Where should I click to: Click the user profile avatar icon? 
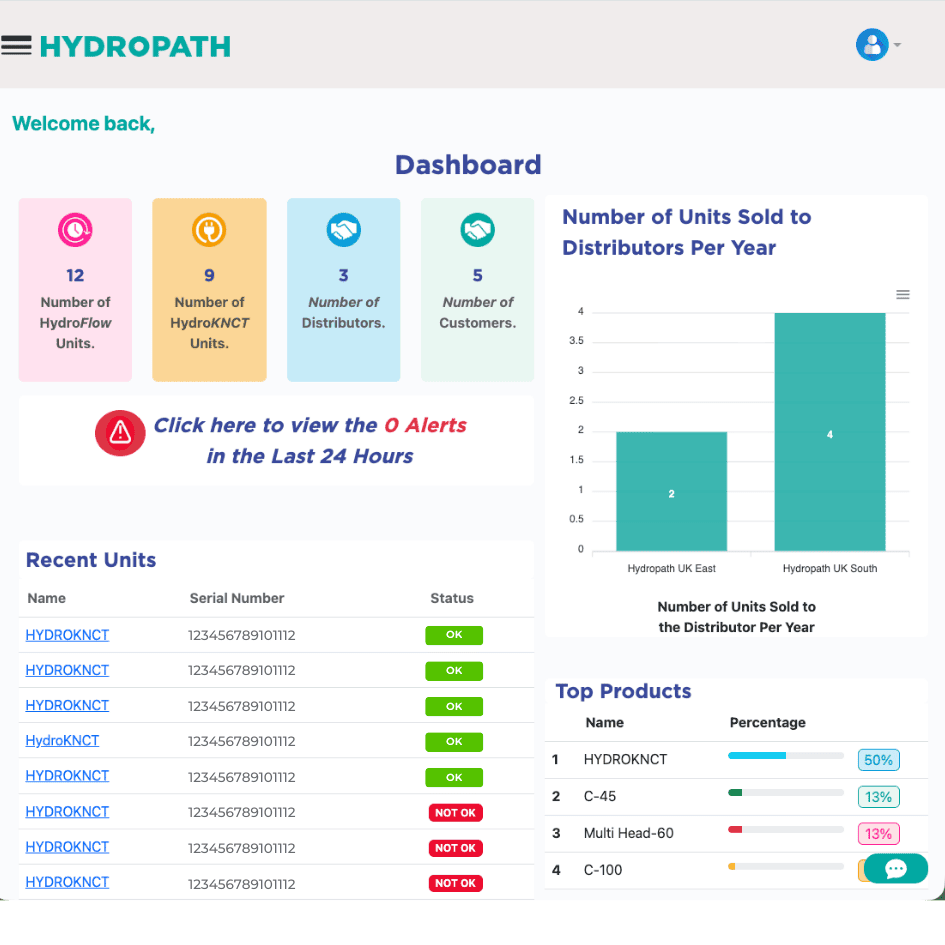(x=871, y=45)
